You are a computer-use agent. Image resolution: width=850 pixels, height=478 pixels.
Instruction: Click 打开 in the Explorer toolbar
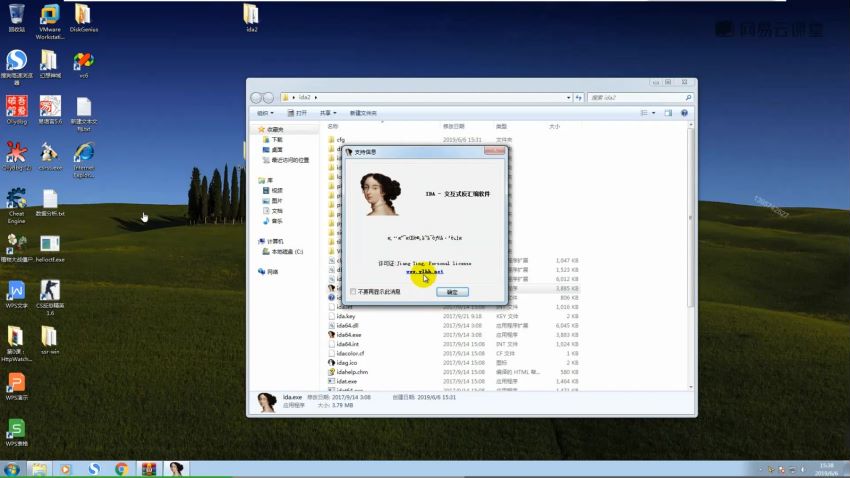coord(297,113)
